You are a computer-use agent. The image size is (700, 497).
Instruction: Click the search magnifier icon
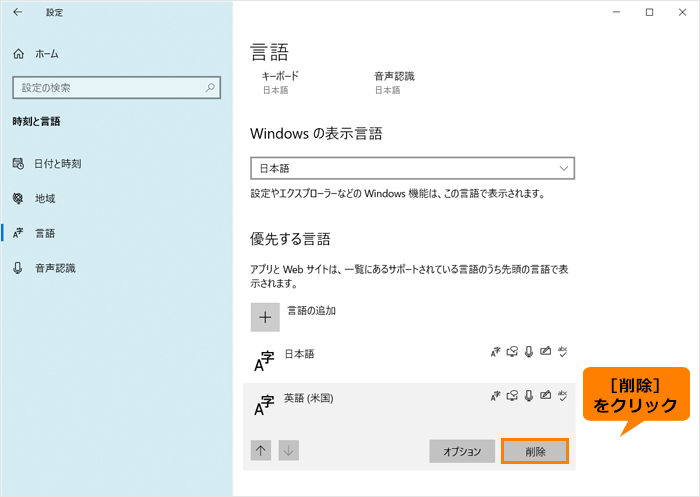(210, 88)
